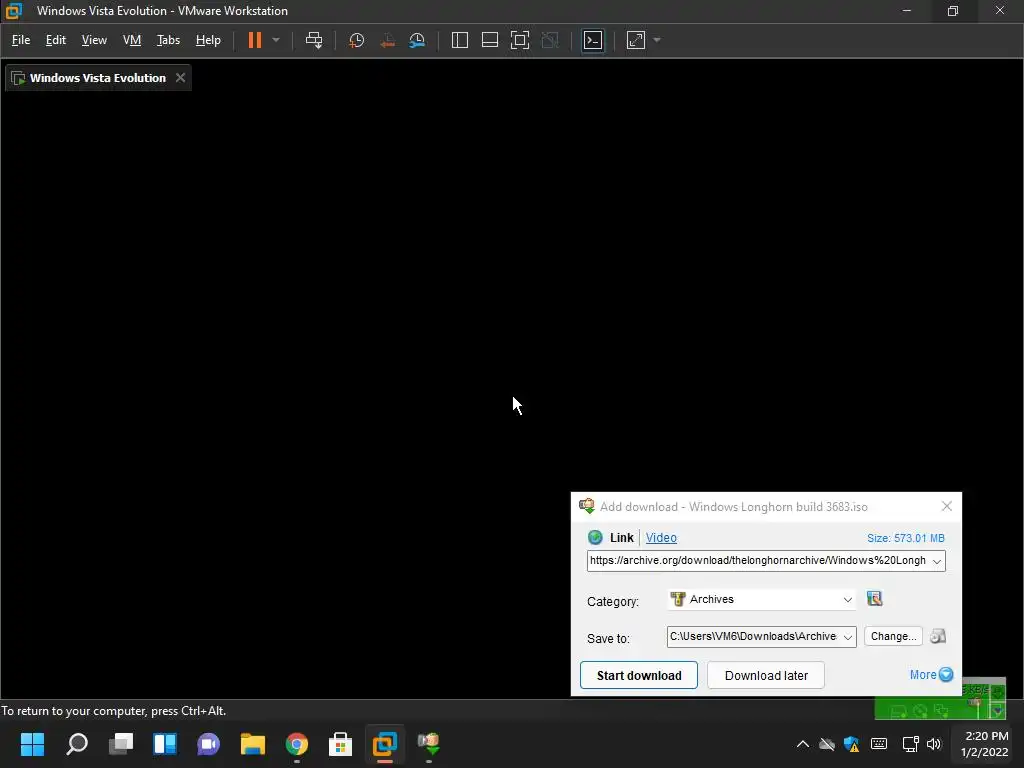The image size is (1024, 768).
Task: Select the Link option in download dialog
Action: pos(621,537)
